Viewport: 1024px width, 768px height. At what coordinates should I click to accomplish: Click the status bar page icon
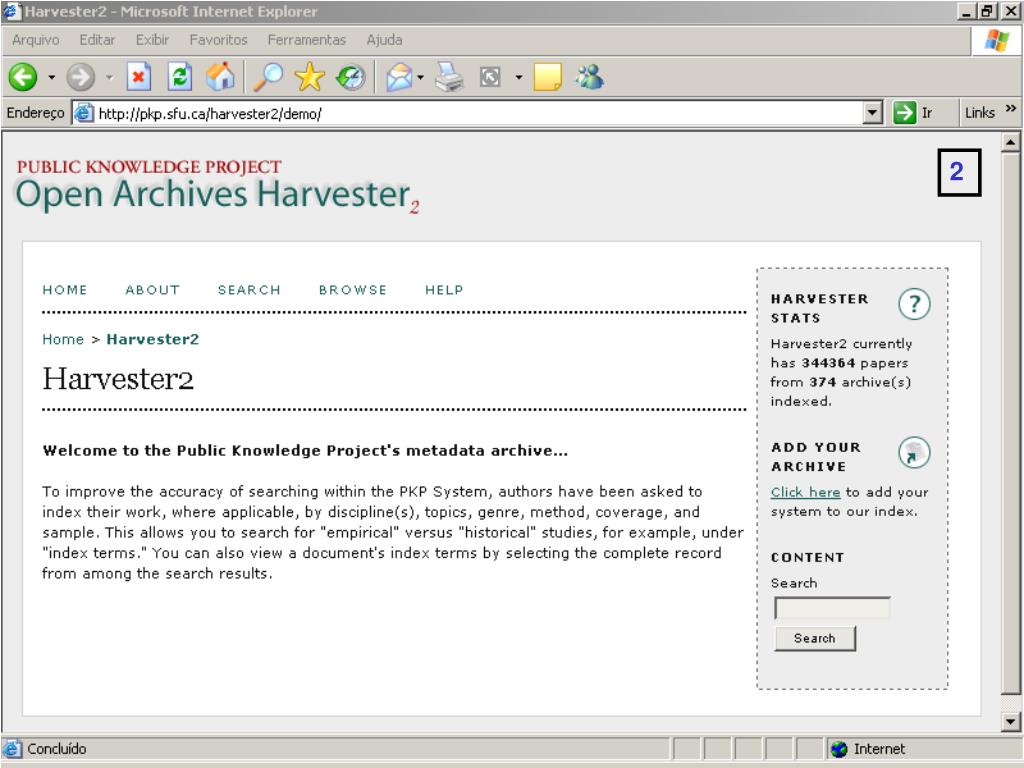(x=12, y=748)
